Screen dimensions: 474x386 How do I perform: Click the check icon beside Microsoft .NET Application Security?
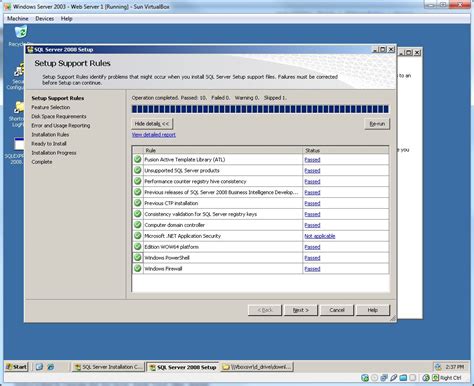(x=137, y=236)
